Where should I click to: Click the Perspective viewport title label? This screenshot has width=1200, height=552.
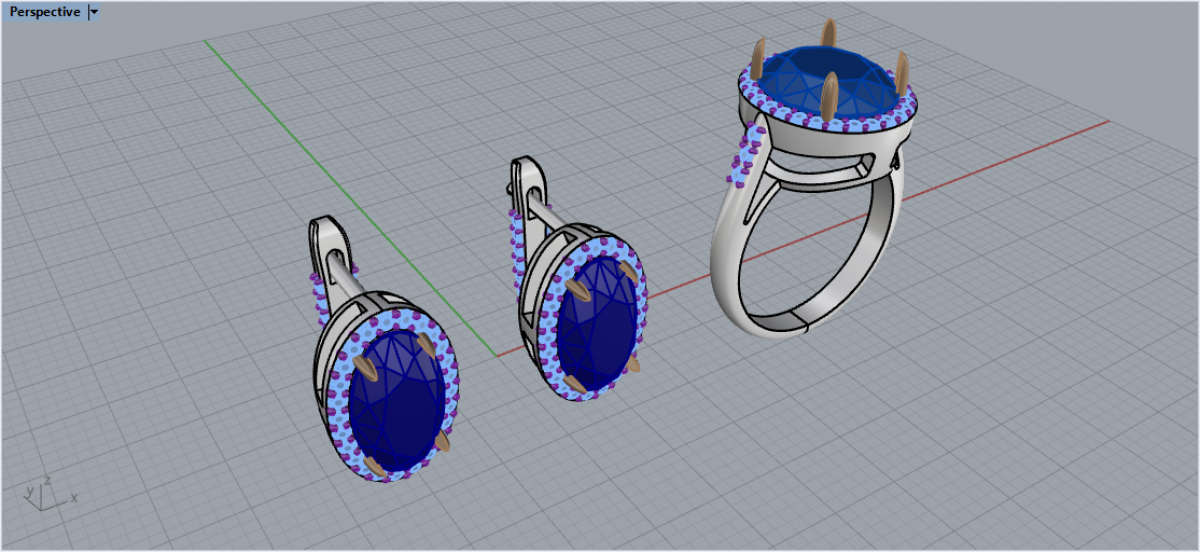[x=45, y=12]
